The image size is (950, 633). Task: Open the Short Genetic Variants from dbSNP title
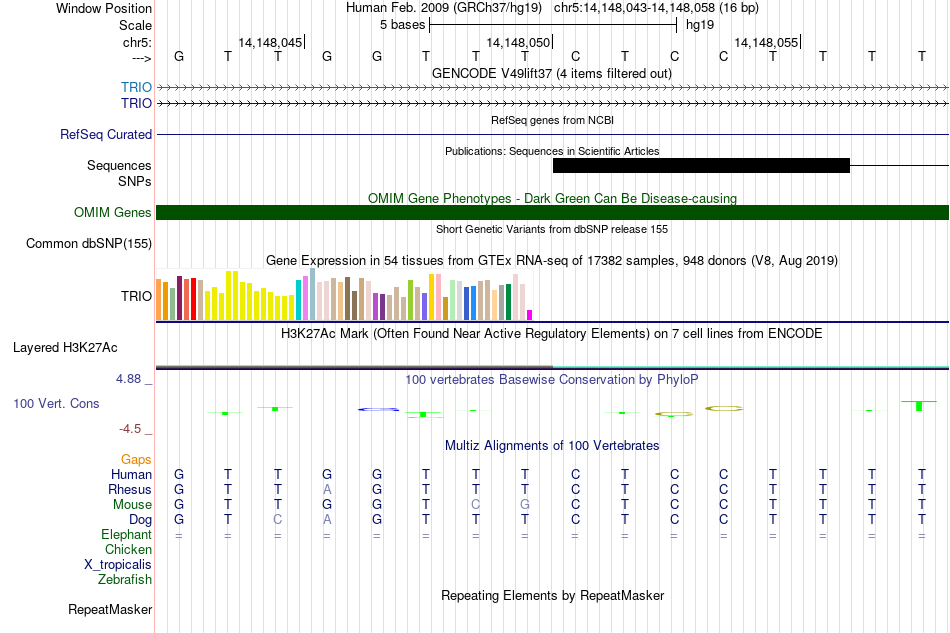pyautogui.click(x=552, y=229)
